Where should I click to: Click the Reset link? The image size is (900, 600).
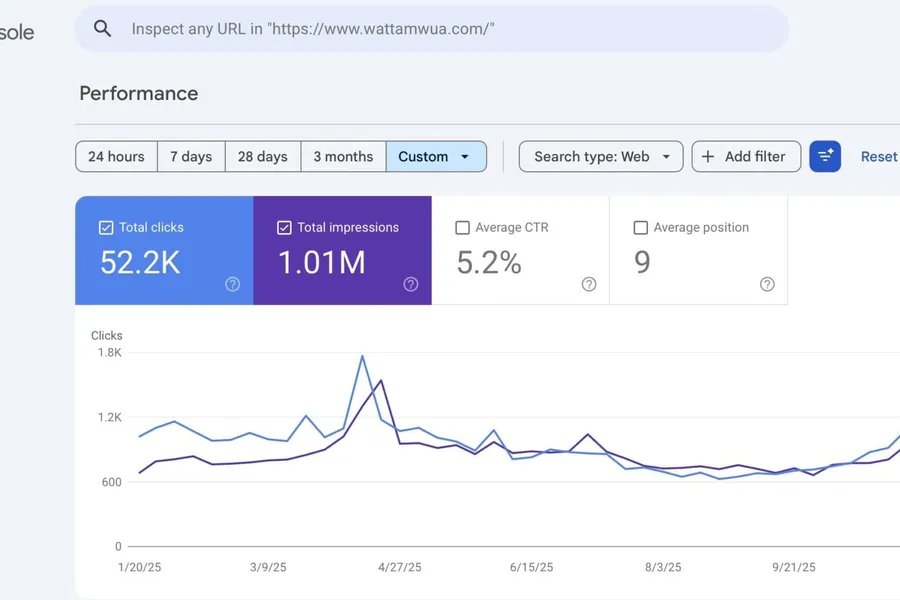[x=878, y=156]
